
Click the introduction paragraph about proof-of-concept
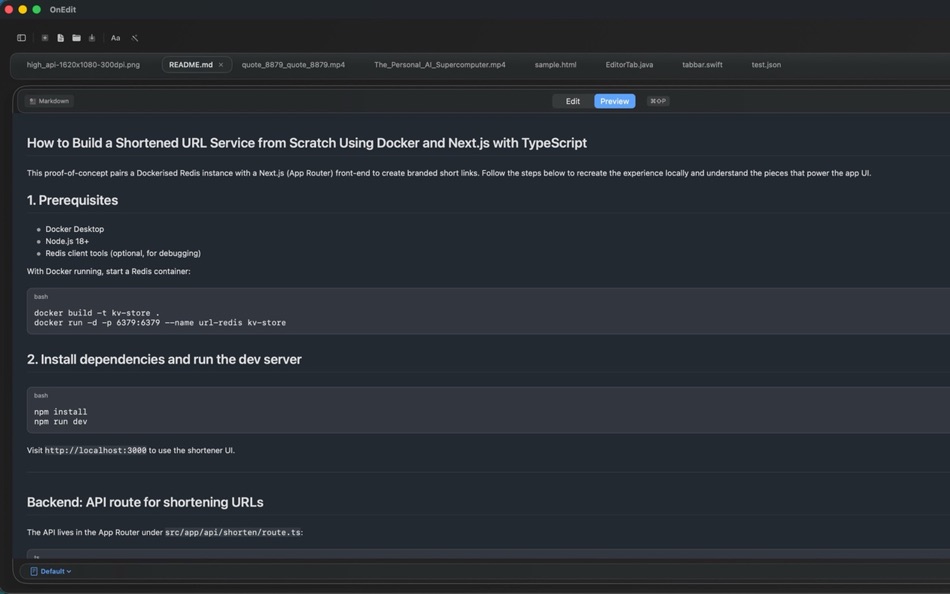(x=449, y=173)
